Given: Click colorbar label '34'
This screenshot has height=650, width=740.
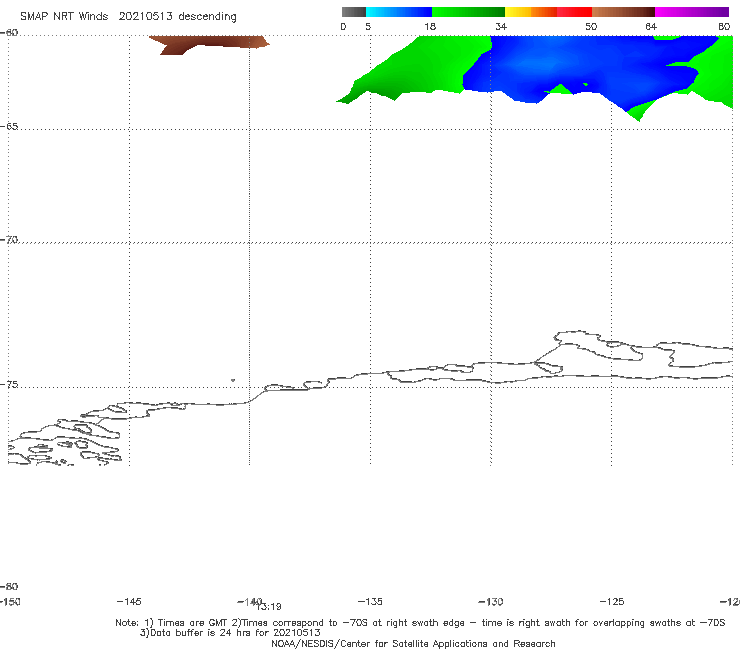Looking at the screenshot, I should (x=501, y=27).
